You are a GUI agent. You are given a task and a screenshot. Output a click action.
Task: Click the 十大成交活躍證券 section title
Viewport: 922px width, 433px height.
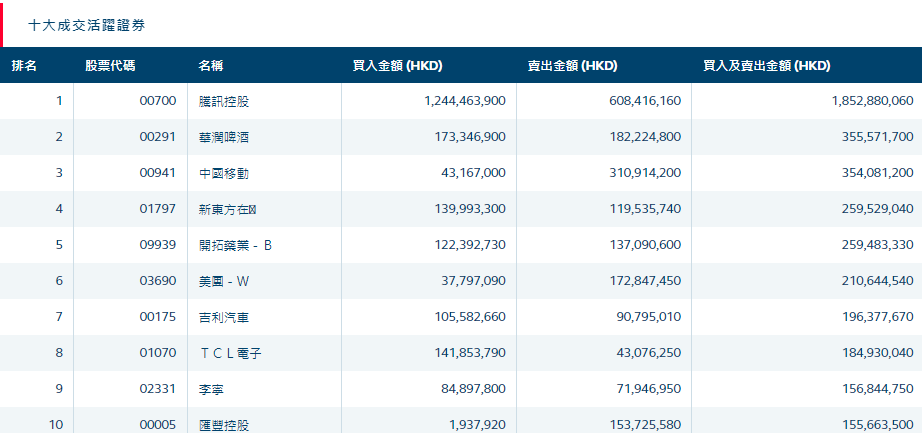point(86,25)
